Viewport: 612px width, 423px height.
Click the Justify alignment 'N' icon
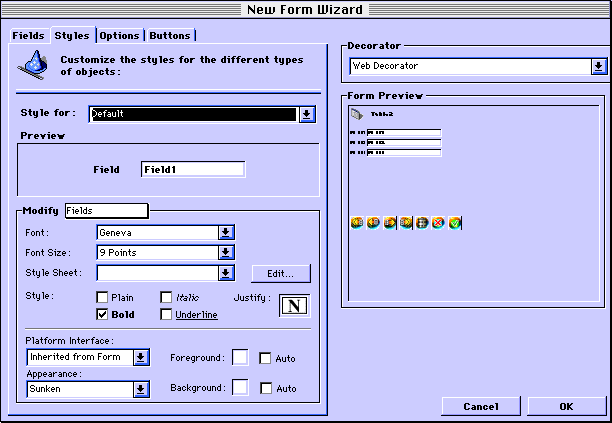[294, 306]
